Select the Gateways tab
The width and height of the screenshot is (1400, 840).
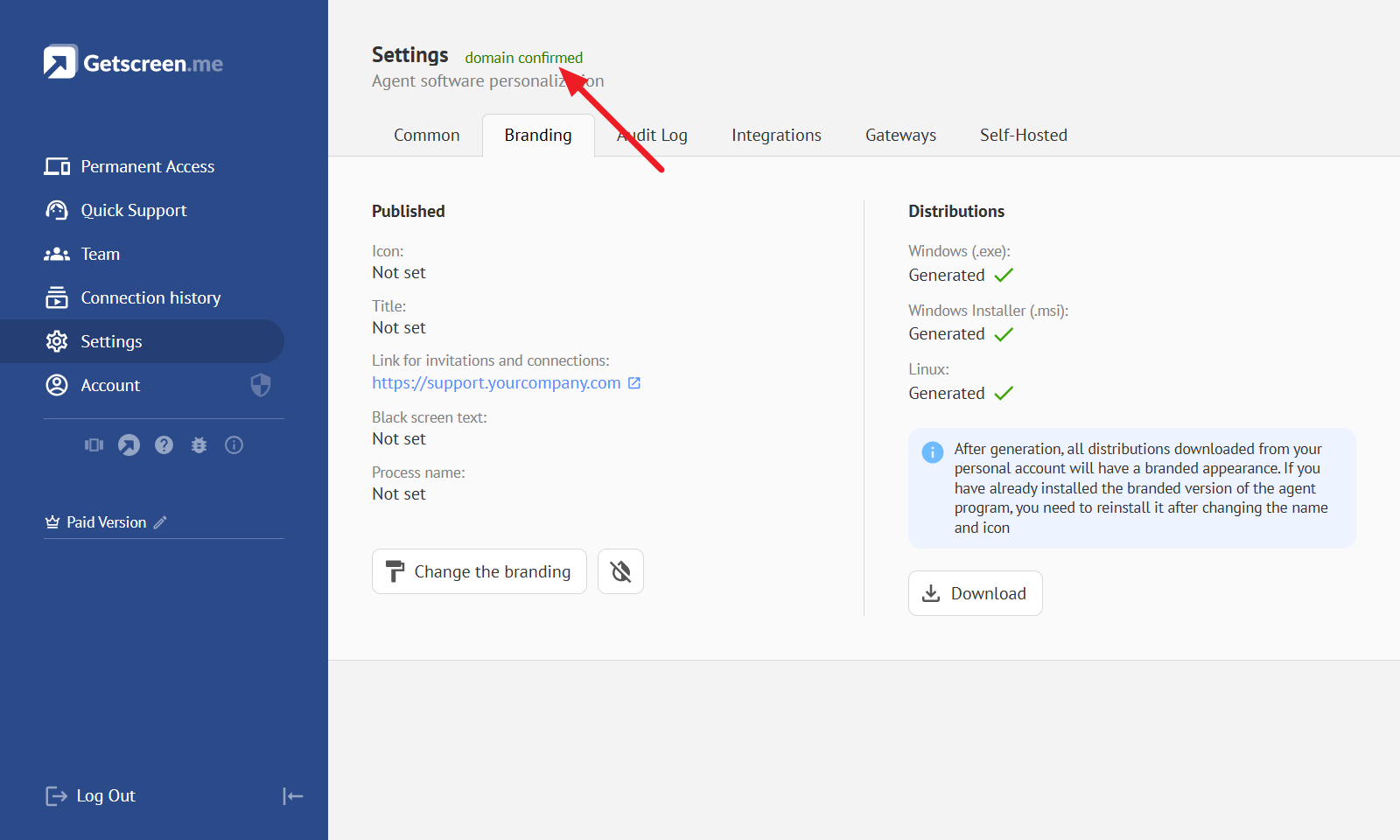tap(900, 136)
